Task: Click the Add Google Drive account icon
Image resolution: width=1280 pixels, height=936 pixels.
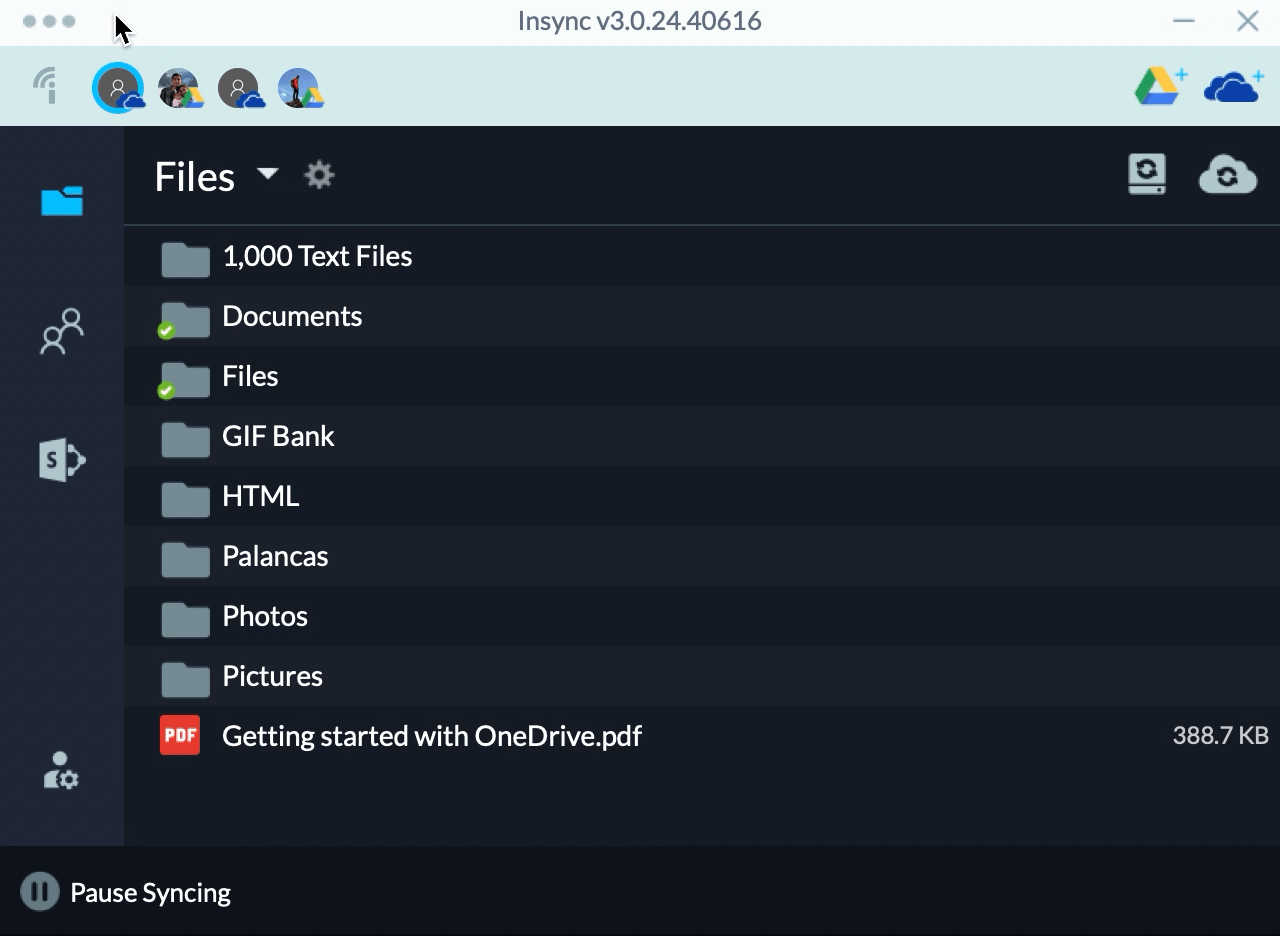Action: [1160, 86]
